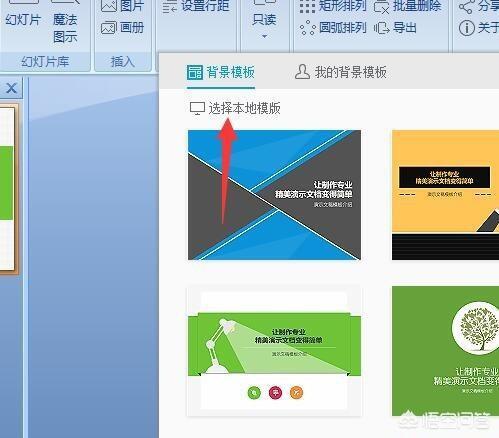The height and width of the screenshot is (438, 499).
Task: Select 圆弧排列 arrangement icon
Action: click(x=307, y=28)
